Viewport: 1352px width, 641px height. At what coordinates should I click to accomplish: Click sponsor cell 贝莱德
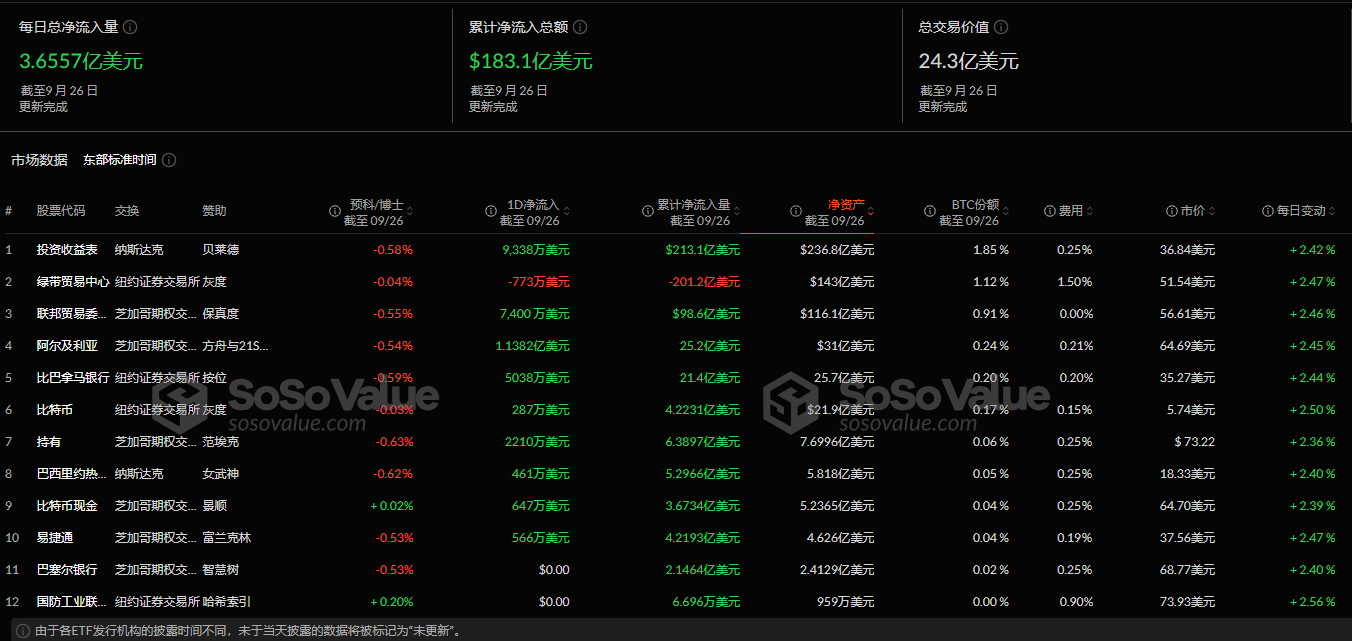click(221, 250)
